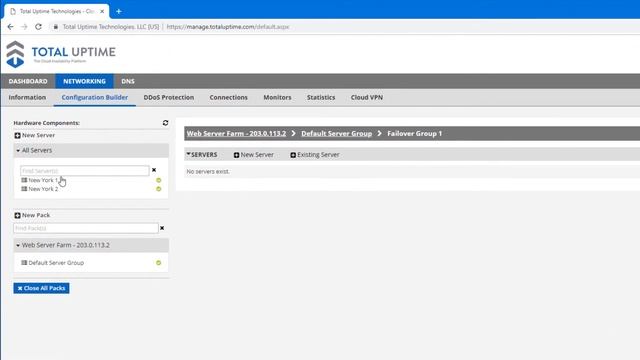
Task: Open the NETWORKING menu
Action: [84, 81]
